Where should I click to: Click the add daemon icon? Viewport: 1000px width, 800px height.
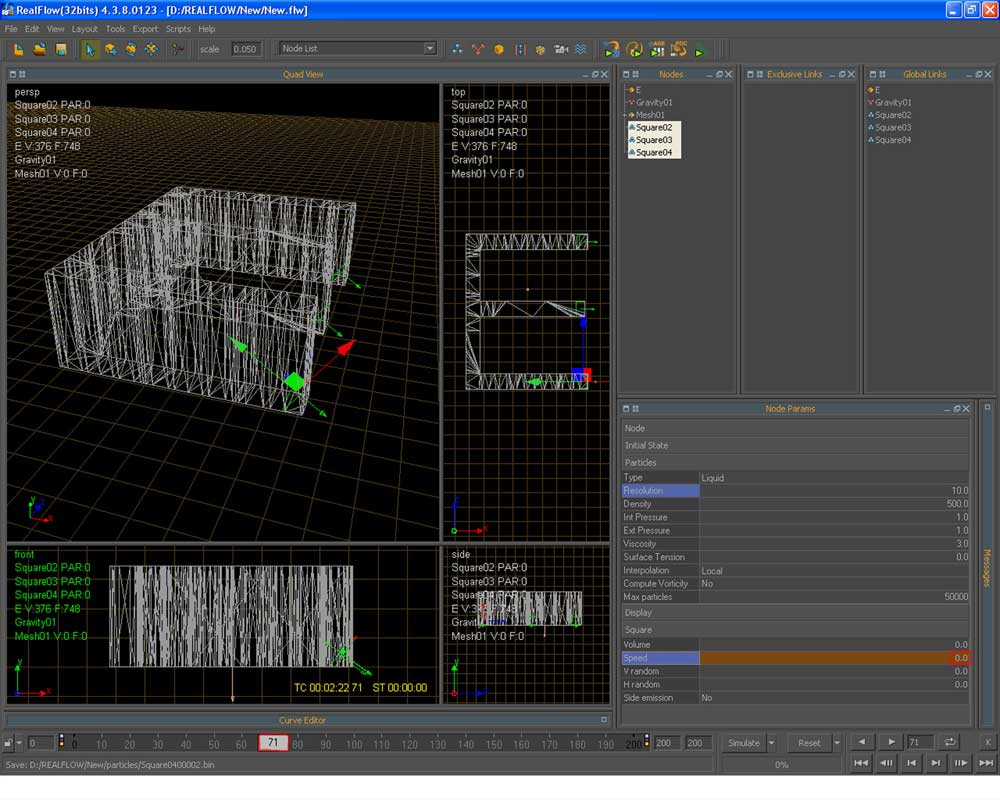[478, 49]
